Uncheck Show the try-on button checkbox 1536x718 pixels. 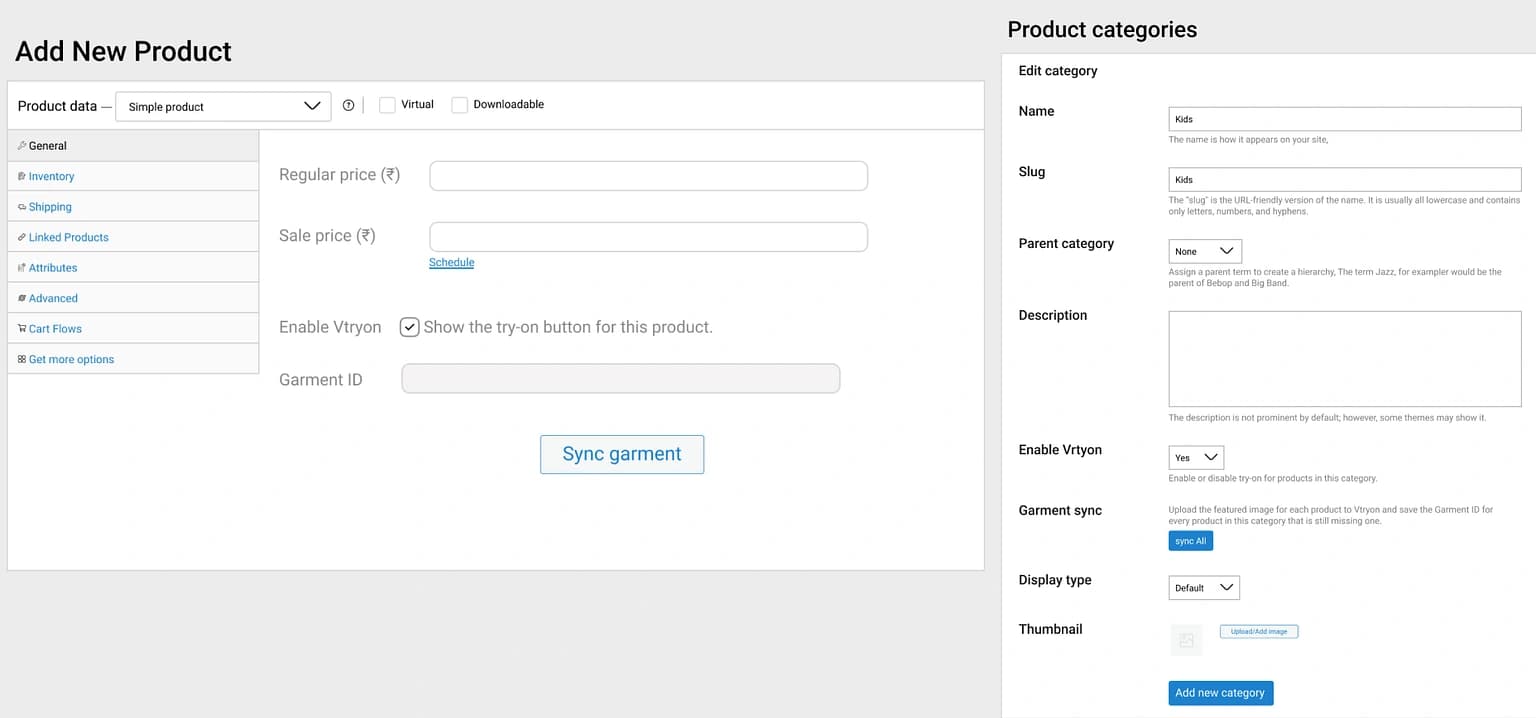click(x=409, y=327)
